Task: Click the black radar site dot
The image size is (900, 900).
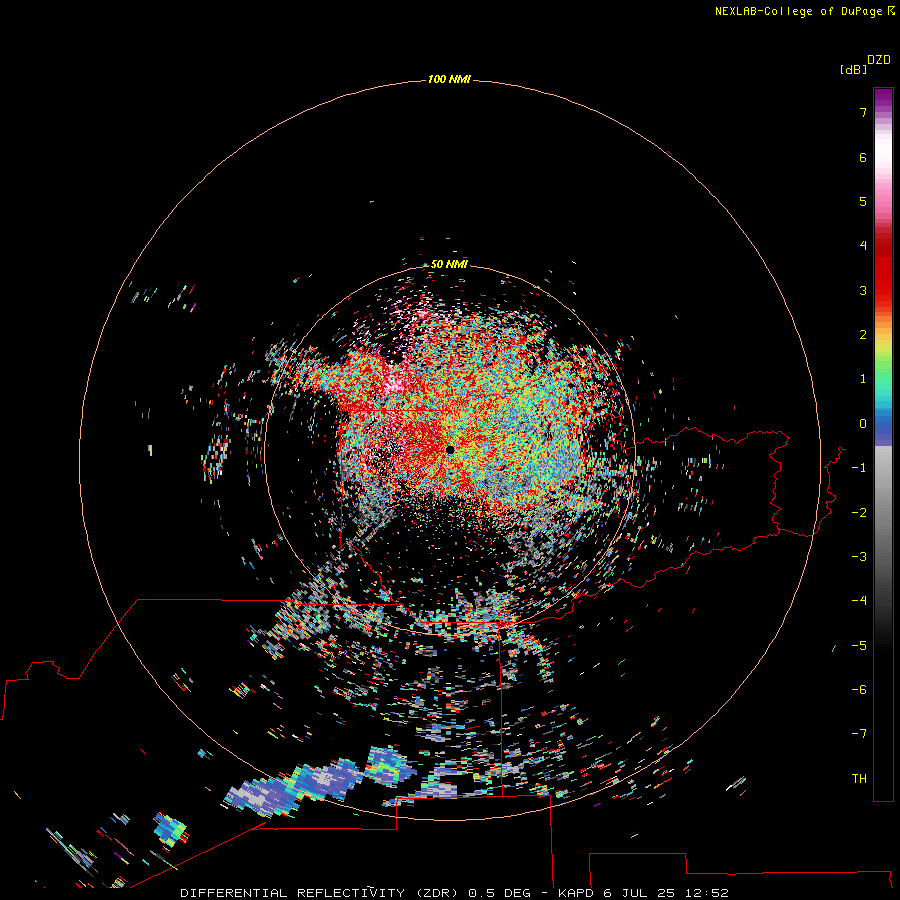Action: coord(450,450)
